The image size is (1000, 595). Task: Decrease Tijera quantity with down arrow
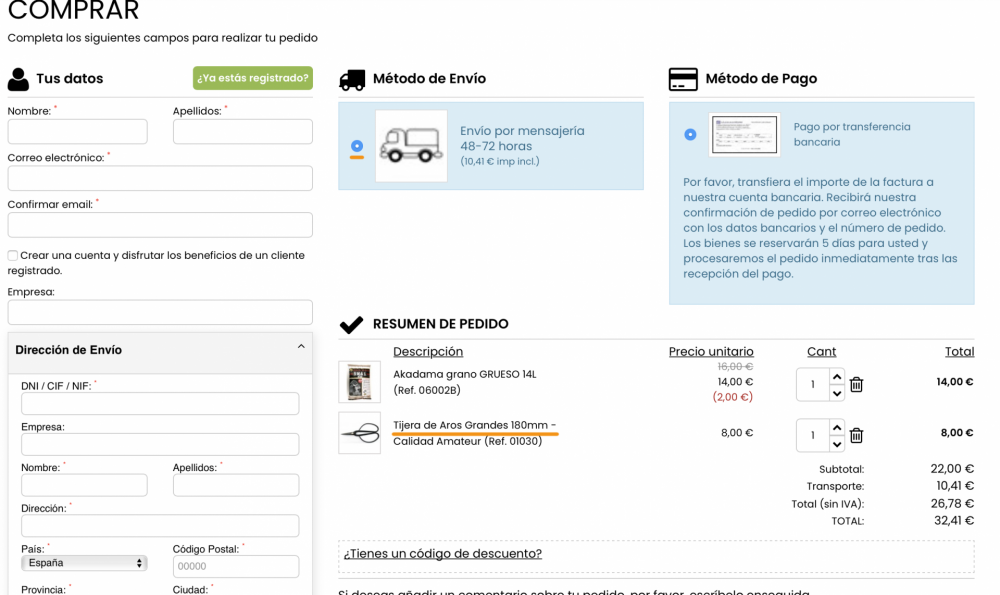[837, 444]
